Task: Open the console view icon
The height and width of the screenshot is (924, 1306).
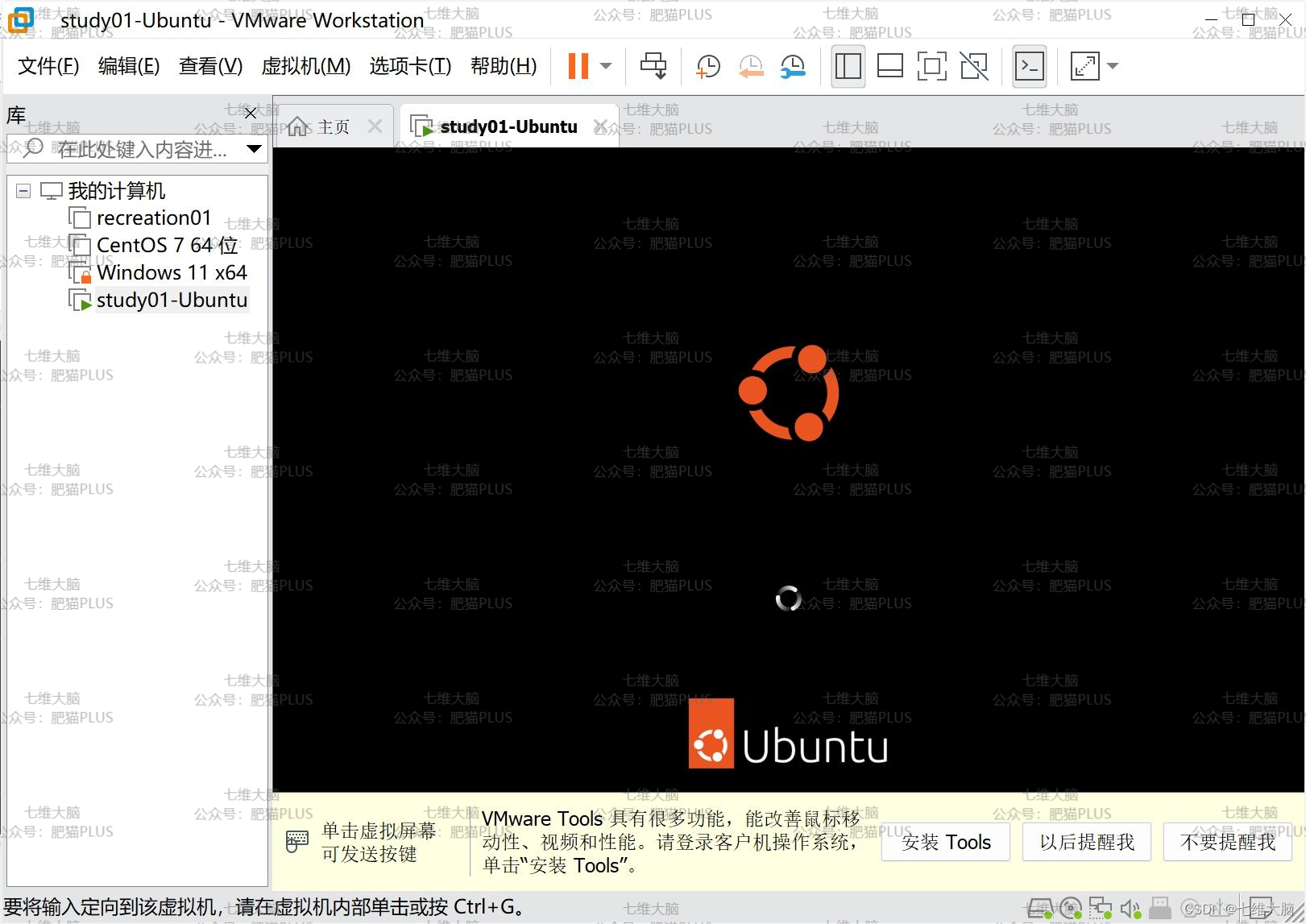Action: [x=1030, y=66]
